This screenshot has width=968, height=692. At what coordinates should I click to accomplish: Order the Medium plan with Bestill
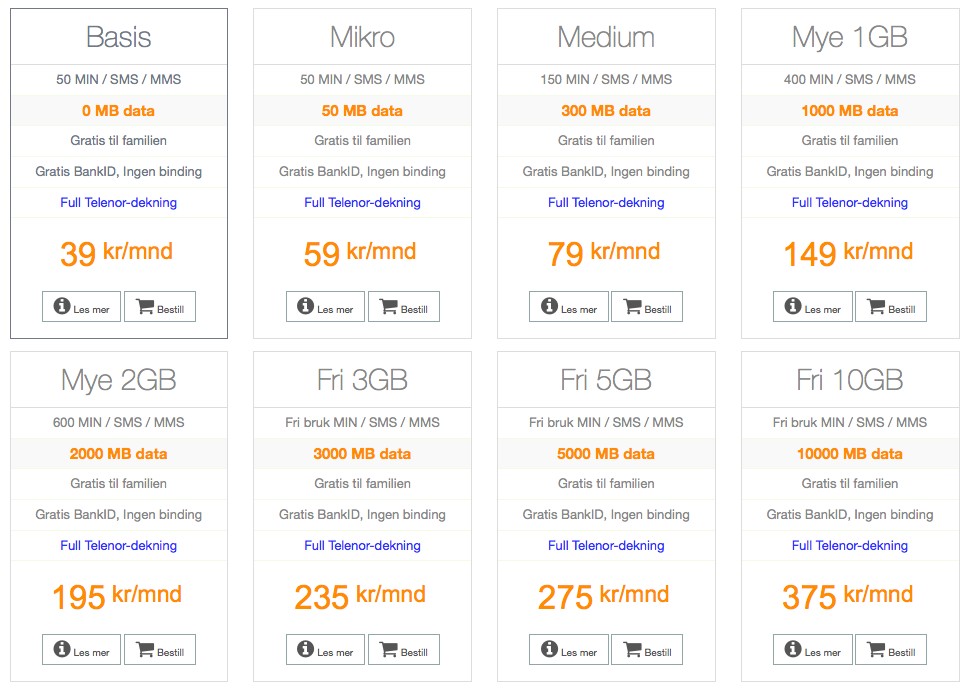tap(647, 307)
